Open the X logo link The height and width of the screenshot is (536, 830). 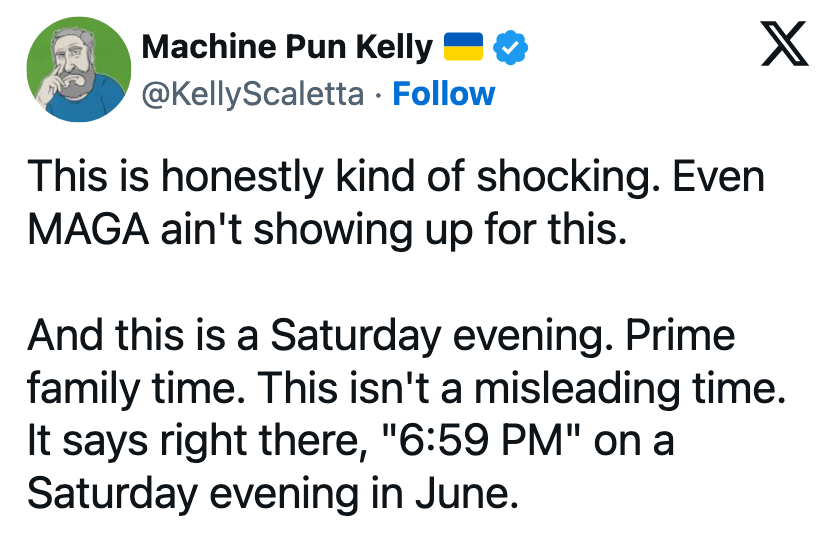pyautogui.click(x=784, y=43)
